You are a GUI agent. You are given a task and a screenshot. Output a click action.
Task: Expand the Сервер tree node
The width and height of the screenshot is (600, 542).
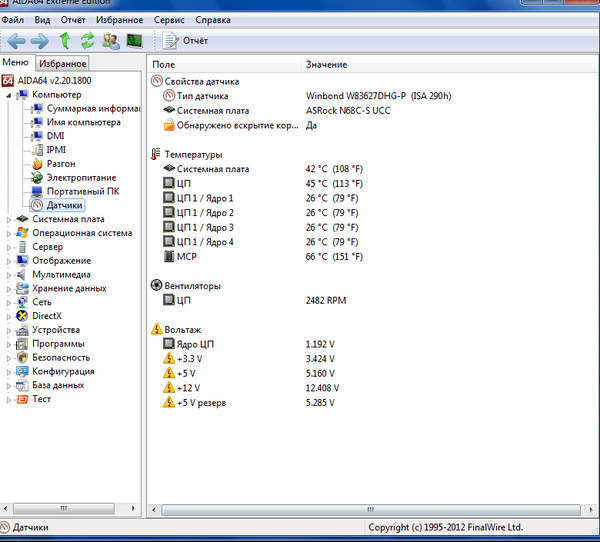[x=8, y=247]
